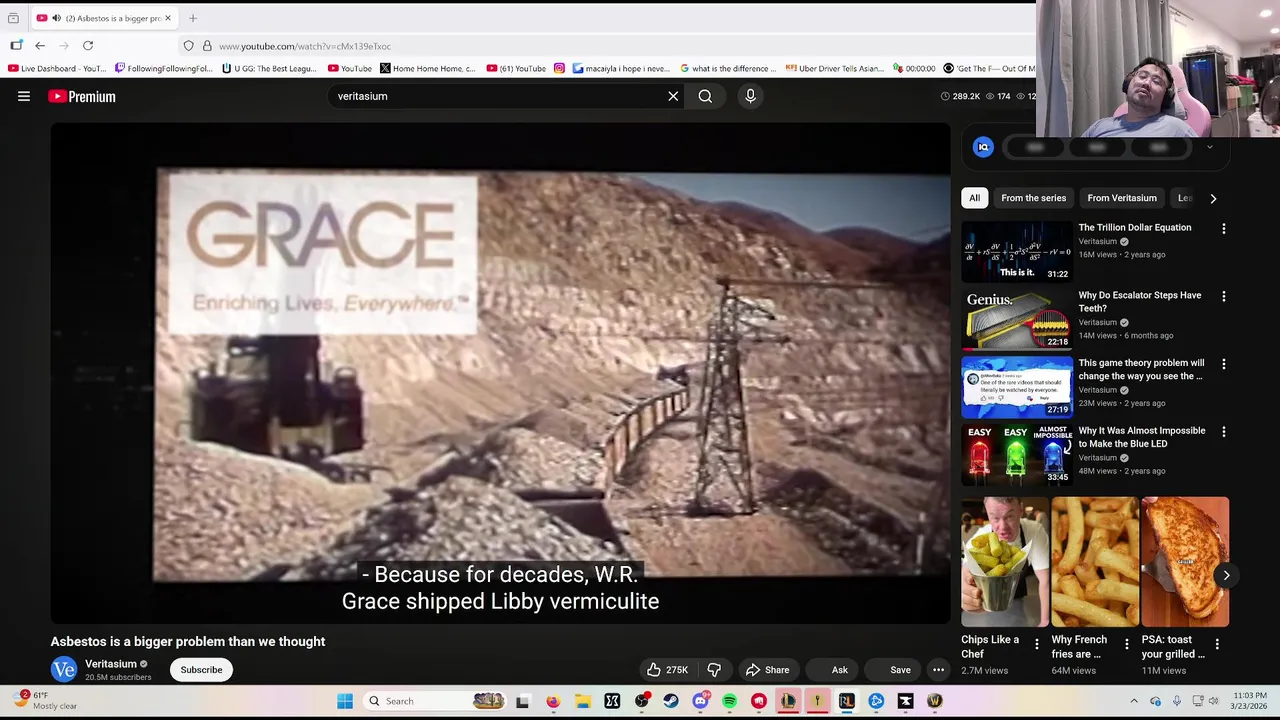This screenshot has width=1280, height=720.
Task: Select the From the series chip
Action: (1033, 198)
